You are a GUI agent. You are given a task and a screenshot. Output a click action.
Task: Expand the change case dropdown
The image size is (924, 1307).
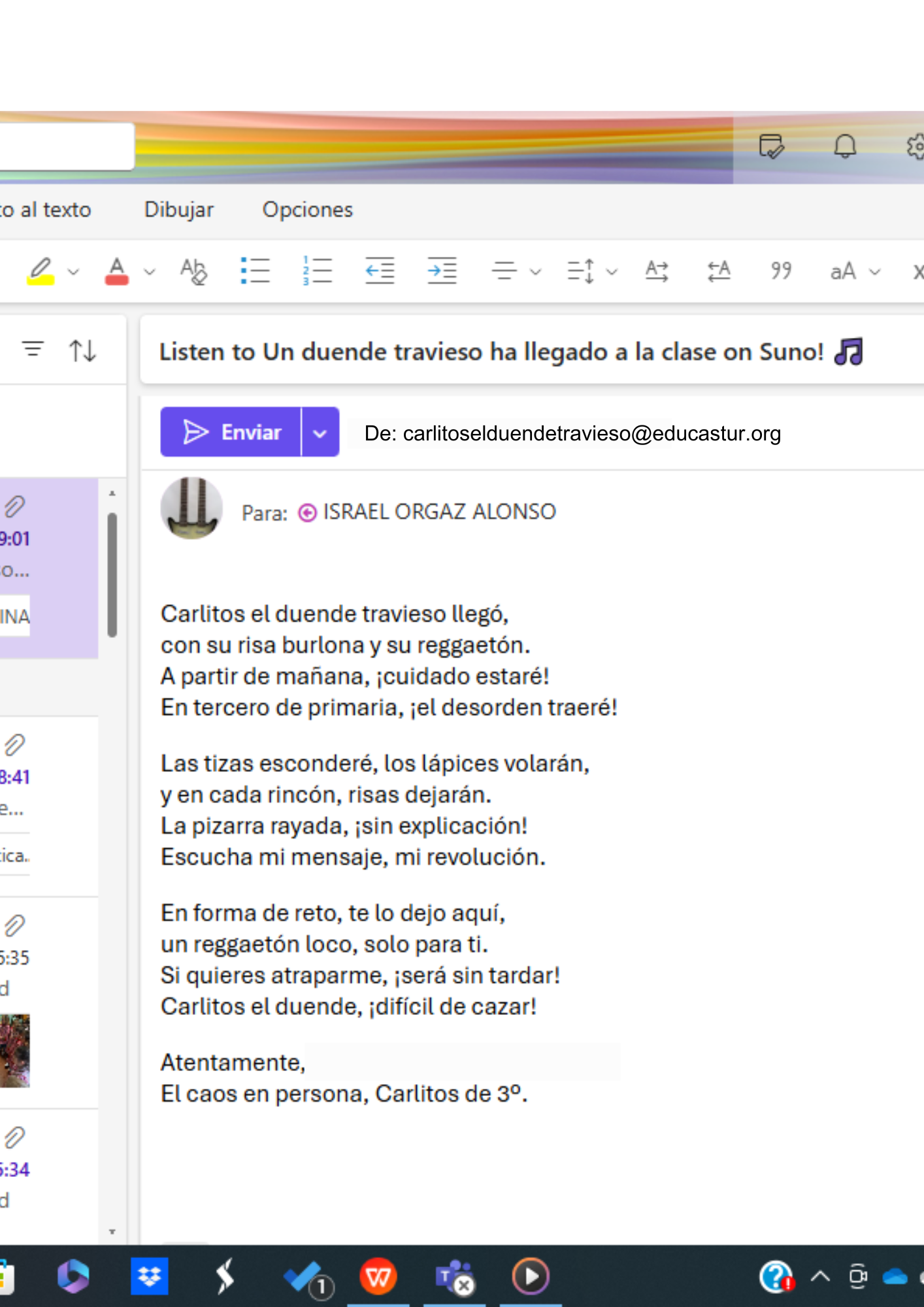pos(875,272)
